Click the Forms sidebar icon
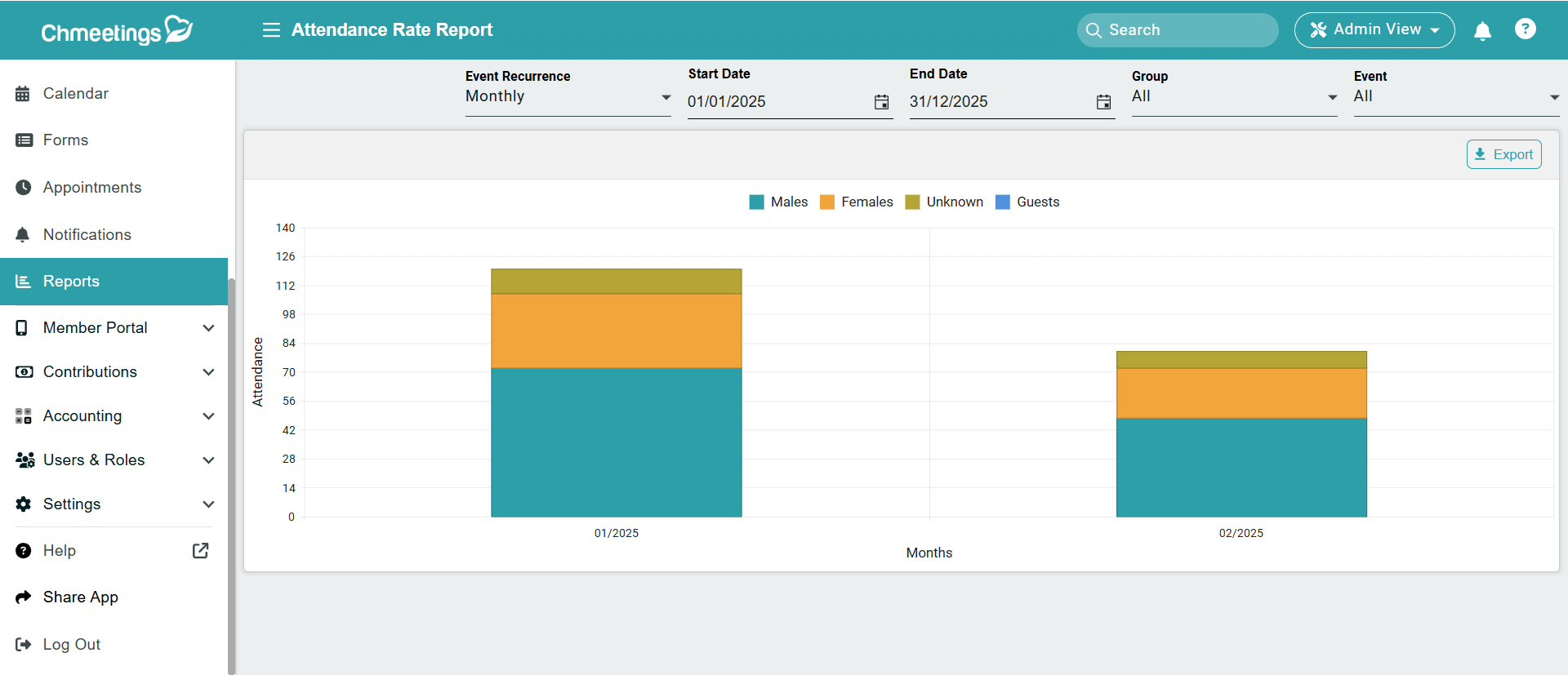 (x=24, y=140)
